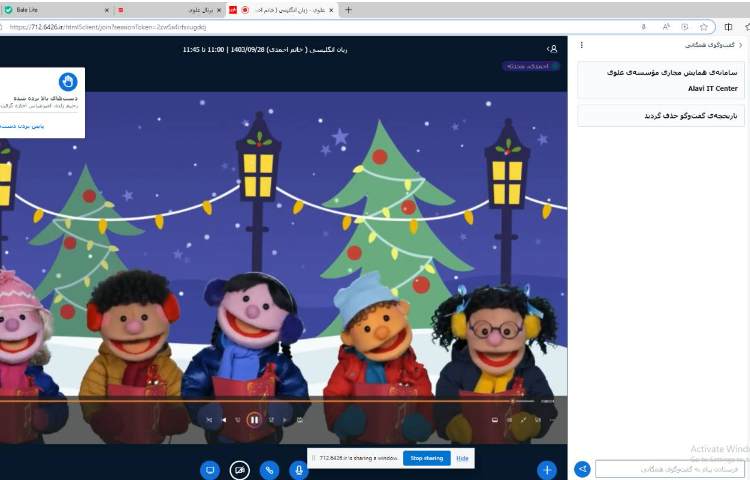Open a new browser tab

[x=348, y=9]
